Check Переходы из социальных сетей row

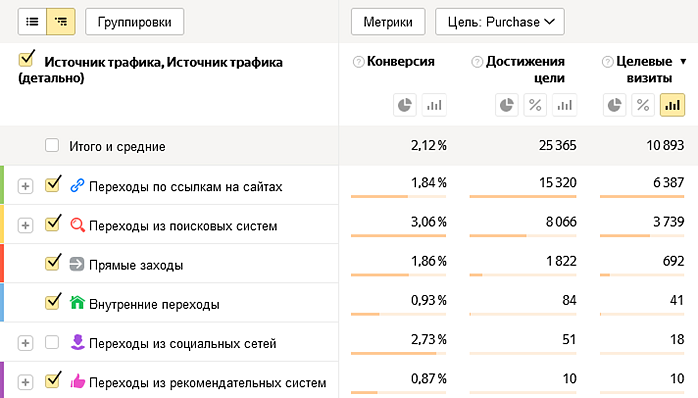(52, 342)
